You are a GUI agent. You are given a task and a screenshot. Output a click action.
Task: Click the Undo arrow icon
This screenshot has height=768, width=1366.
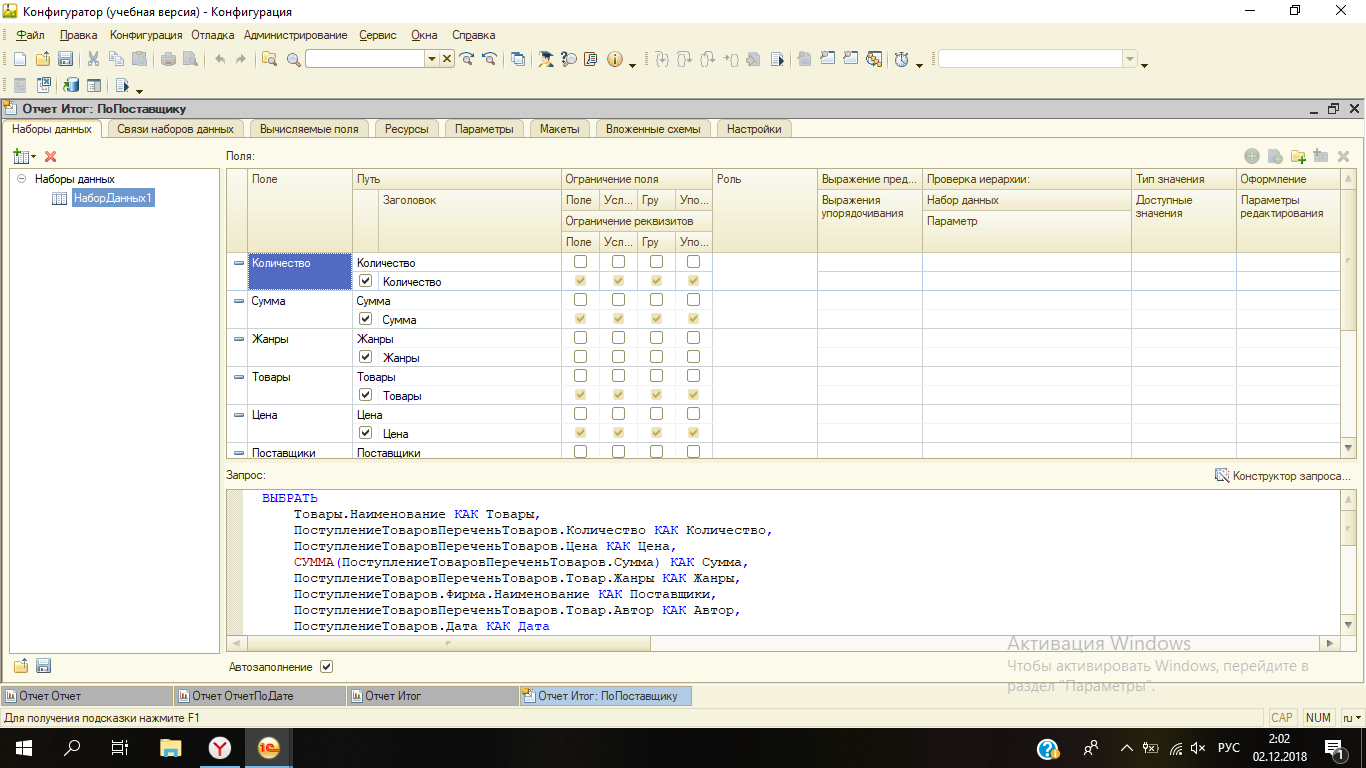click(x=219, y=59)
